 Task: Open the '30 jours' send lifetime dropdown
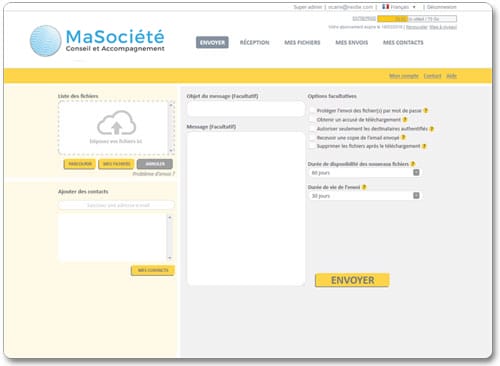click(365, 196)
